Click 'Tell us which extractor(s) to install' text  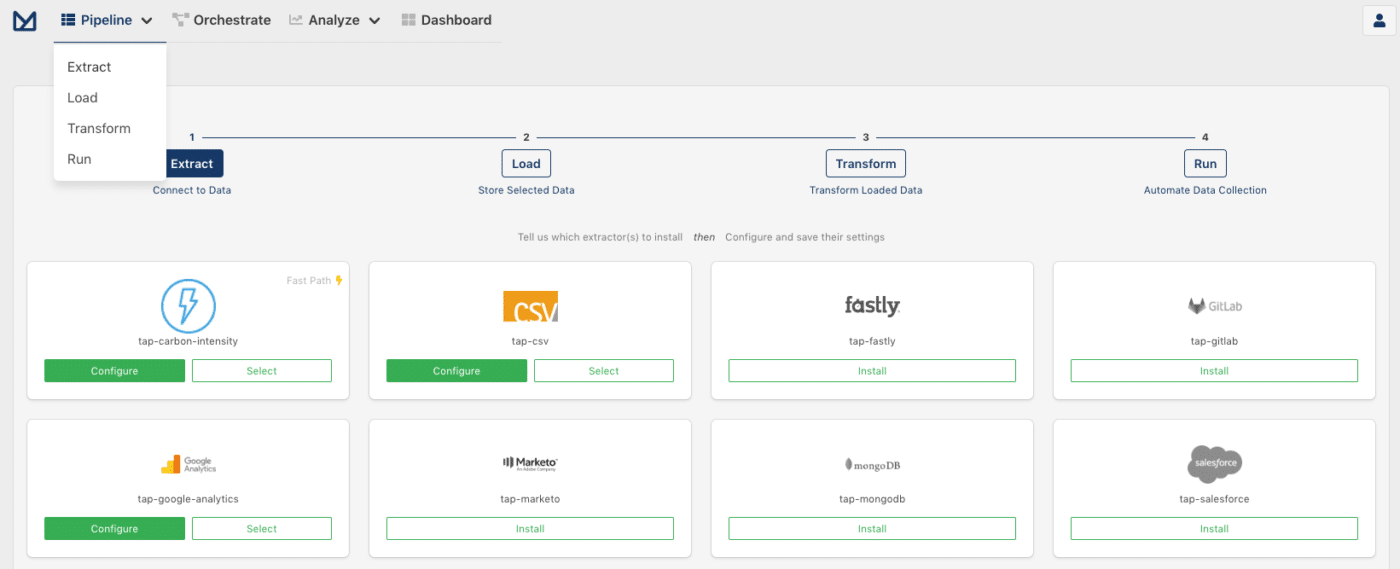pyautogui.click(x=600, y=237)
